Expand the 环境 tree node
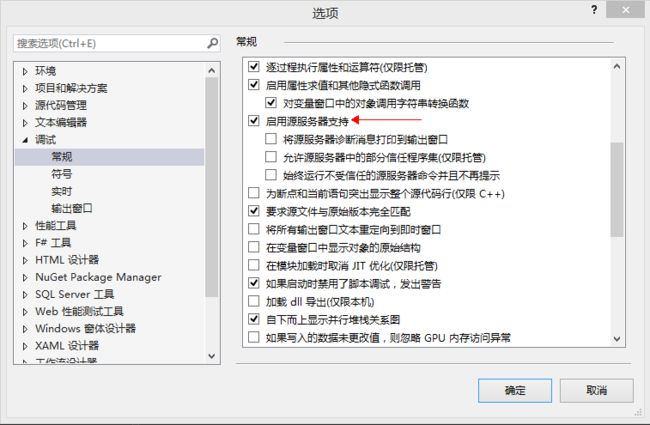This screenshot has width=650, height=425. [x=25, y=71]
